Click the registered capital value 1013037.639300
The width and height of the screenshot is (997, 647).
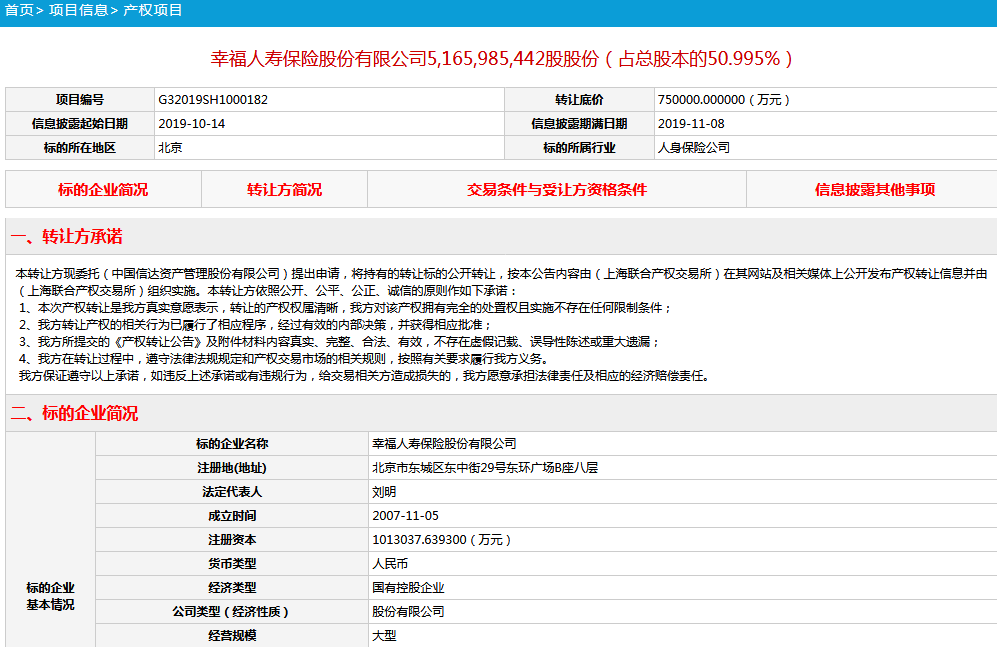point(441,540)
